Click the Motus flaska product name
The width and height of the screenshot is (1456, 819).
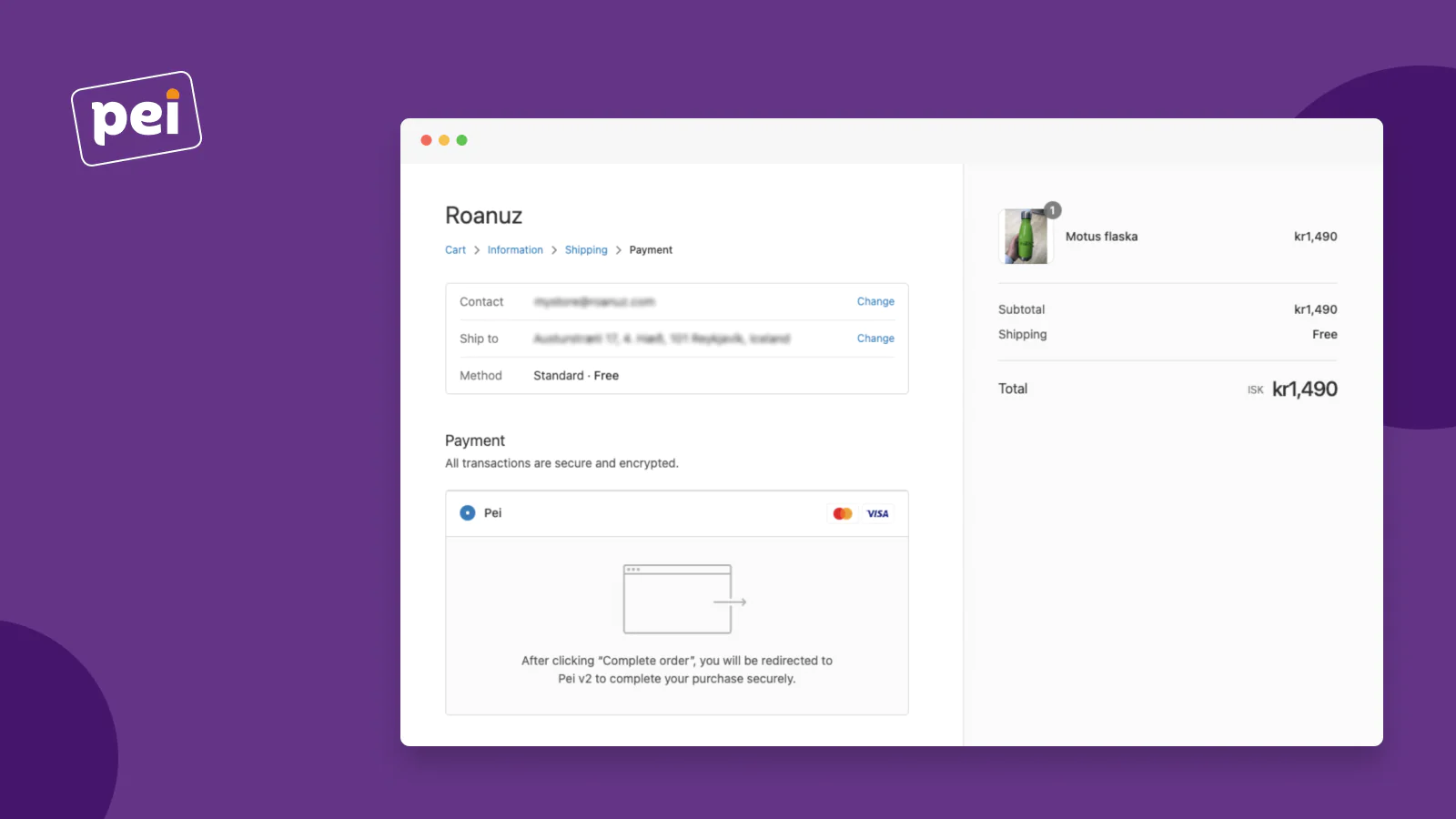point(1101,237)
